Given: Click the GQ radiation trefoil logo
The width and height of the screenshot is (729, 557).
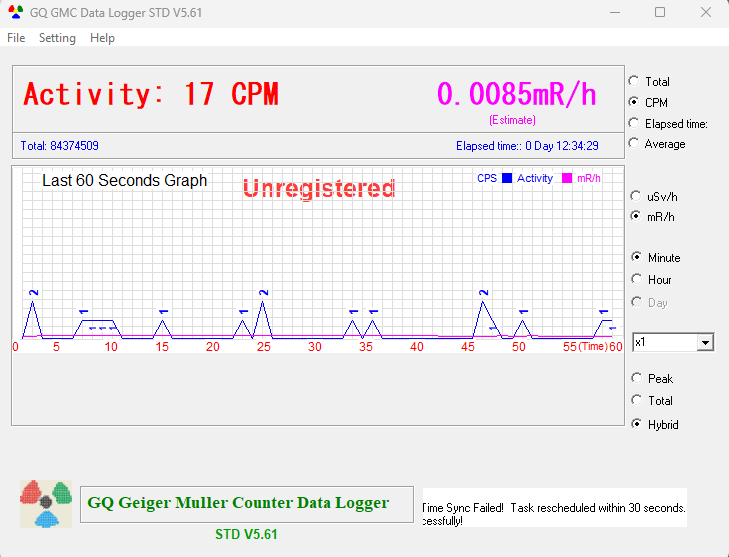Looking at the screenshot, I should click(x=46, y=504).
